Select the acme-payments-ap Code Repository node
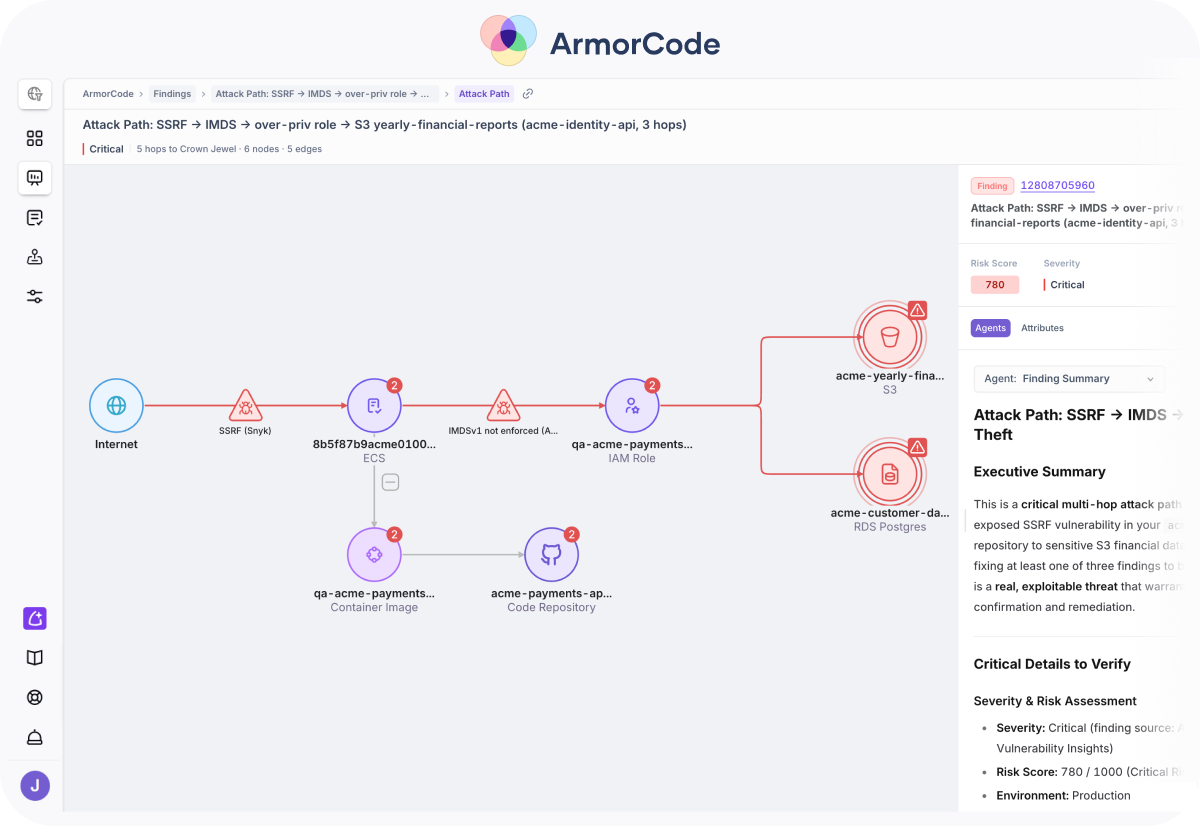Viewport: 1200px width, 826px height. [x=551, y=554]
